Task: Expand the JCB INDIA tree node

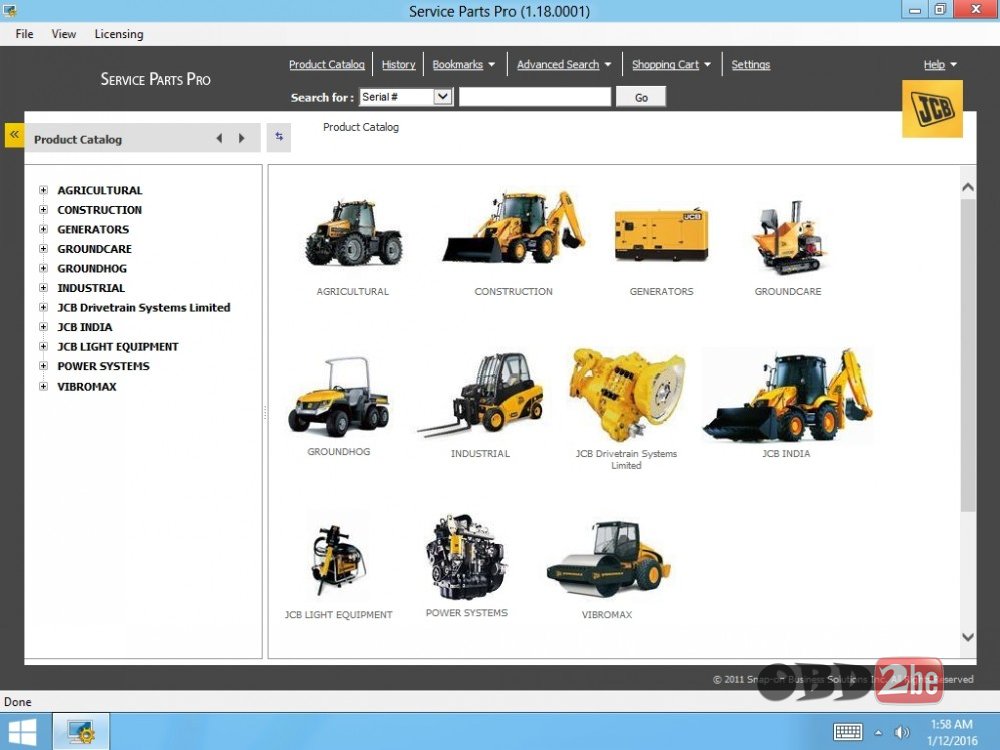Action: tap(43, 327)
